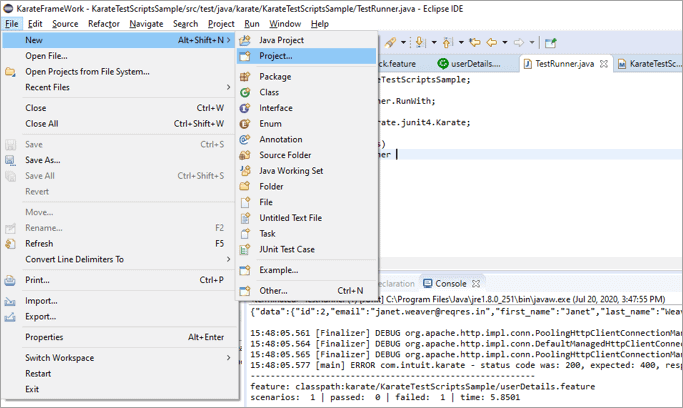This screenshot has width=683, height=408.
Task: Choose the Annotation icon entry
Action: tap(245, 139)
